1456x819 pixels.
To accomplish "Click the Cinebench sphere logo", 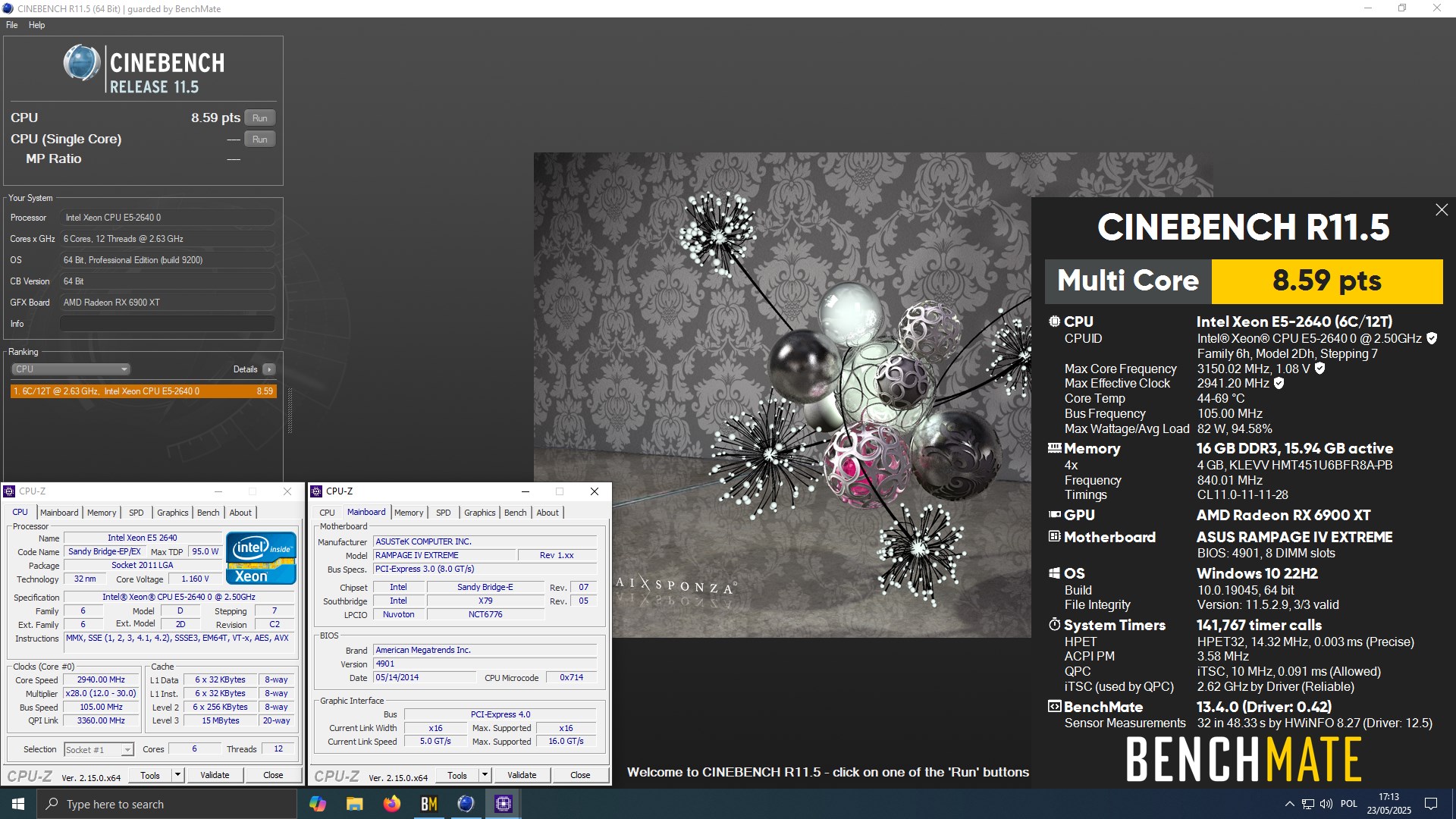I will tap(81, 63).
